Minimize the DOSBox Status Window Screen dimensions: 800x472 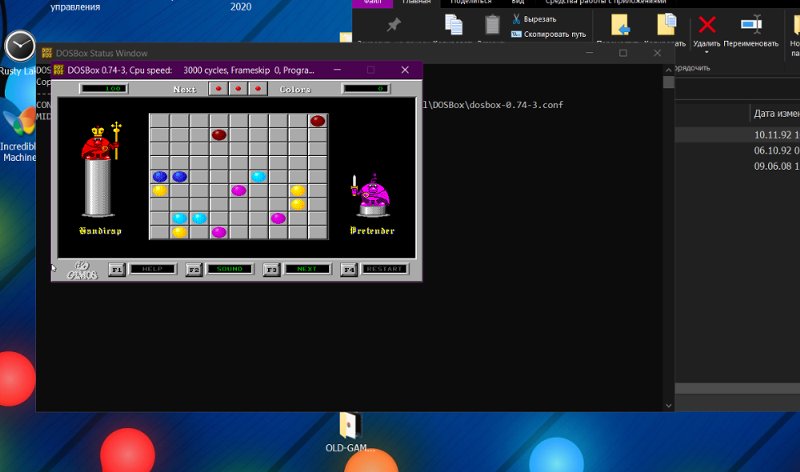click(x=589, y=53)
